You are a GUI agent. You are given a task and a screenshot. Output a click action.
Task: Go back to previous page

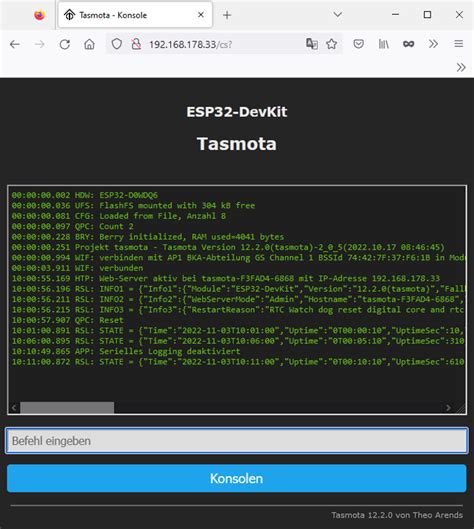coord(15,44)
